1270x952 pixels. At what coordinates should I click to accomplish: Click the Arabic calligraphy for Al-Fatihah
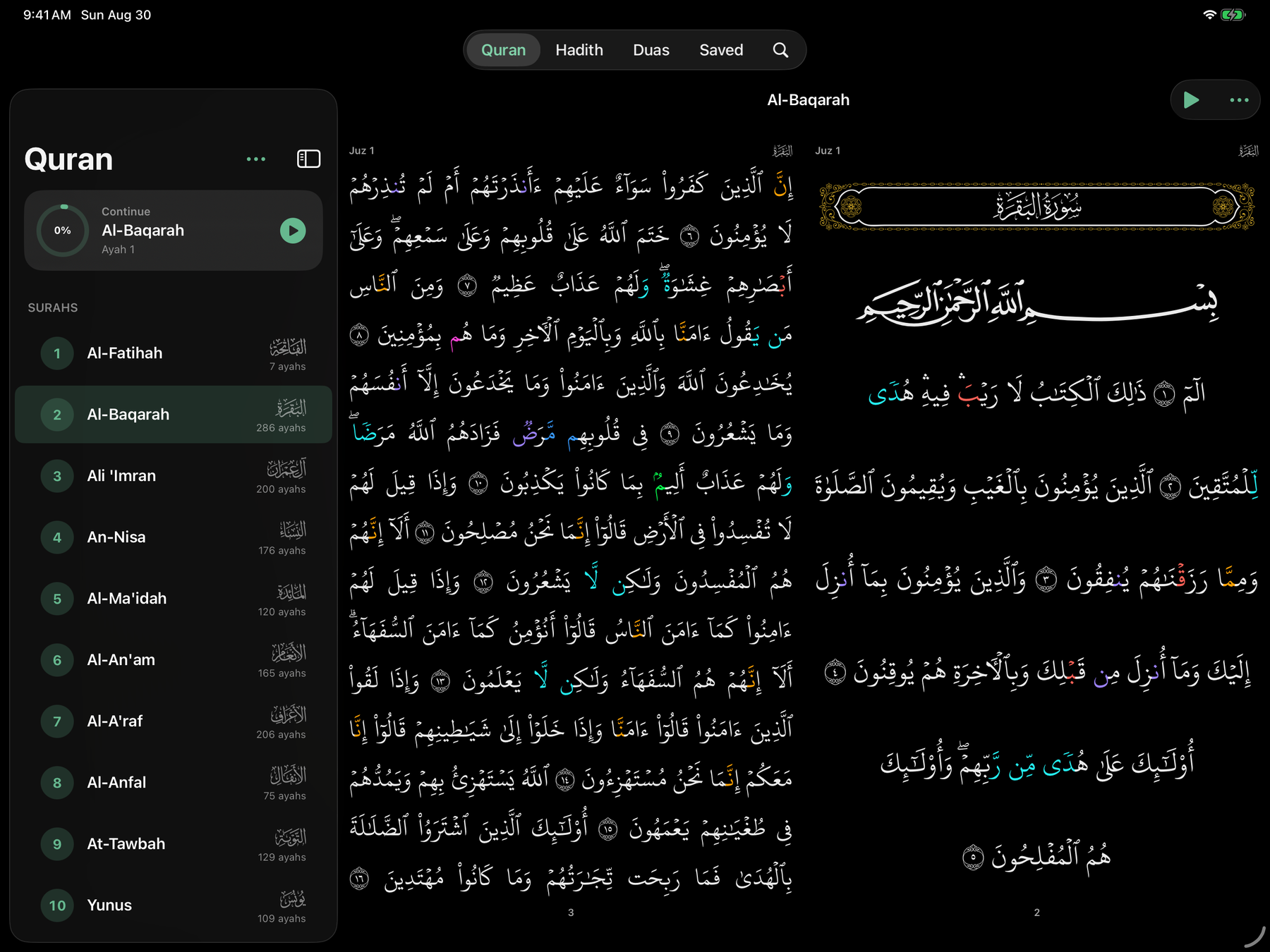[x=288, y=347]
